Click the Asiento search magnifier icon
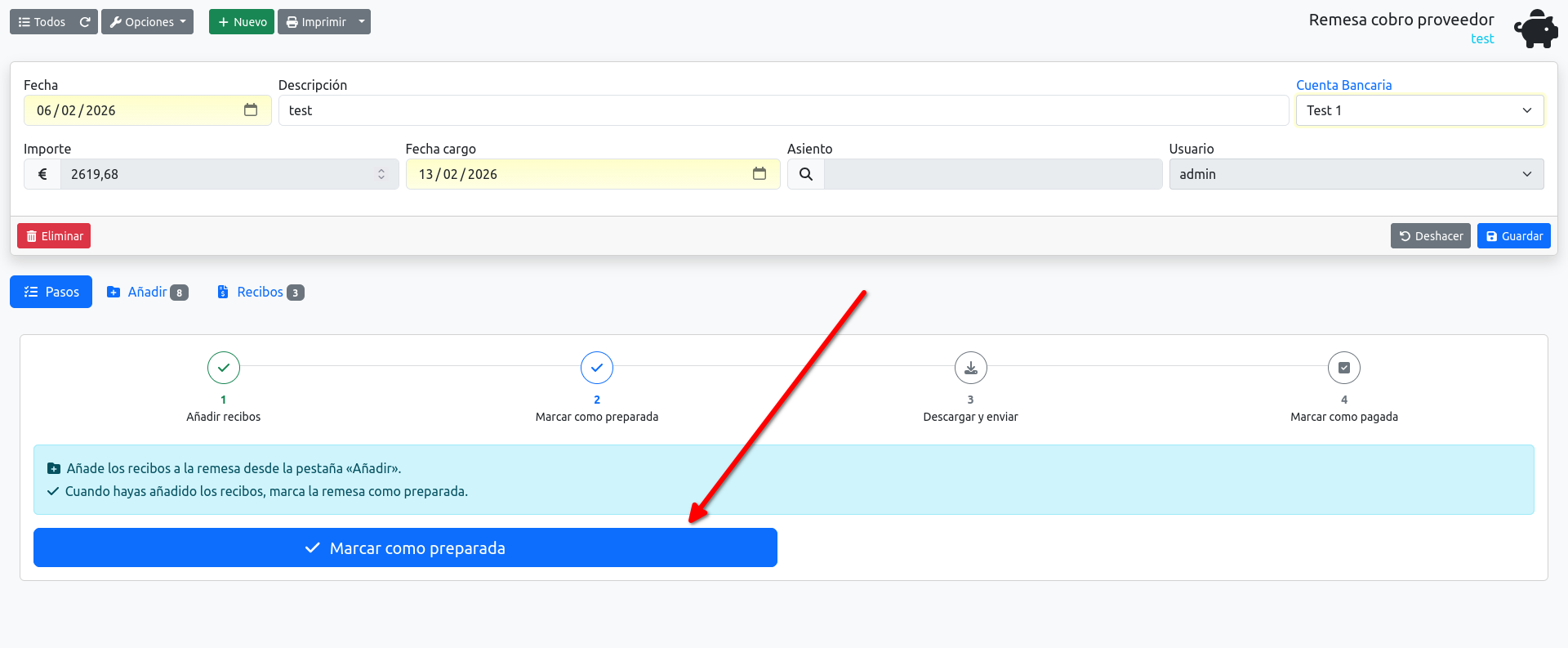 click(806, 174)
